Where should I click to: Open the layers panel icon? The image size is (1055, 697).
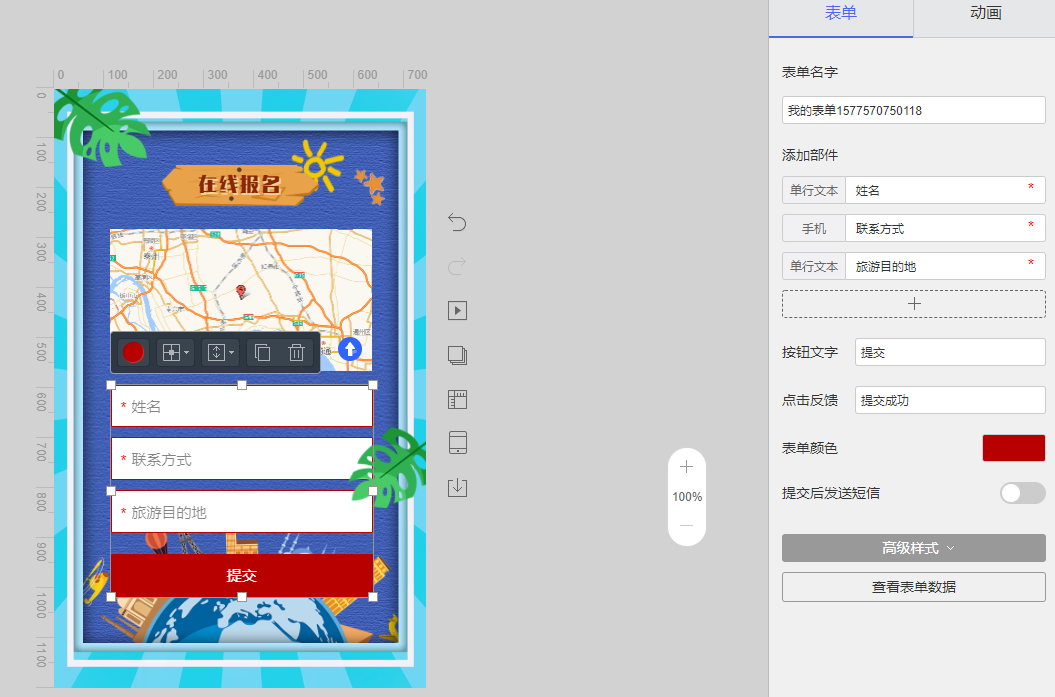(x=458, y=355)
